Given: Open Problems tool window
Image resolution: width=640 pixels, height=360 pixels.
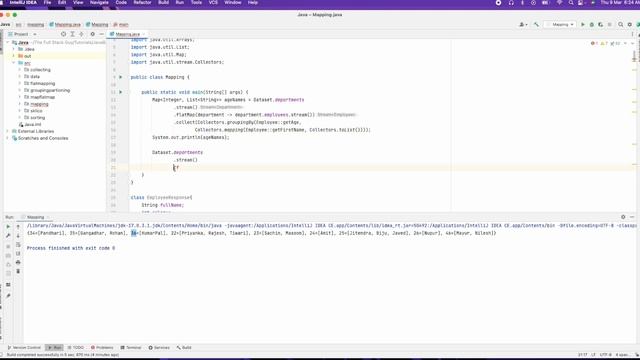Looking at the screenshot, I should coord(102,348).
